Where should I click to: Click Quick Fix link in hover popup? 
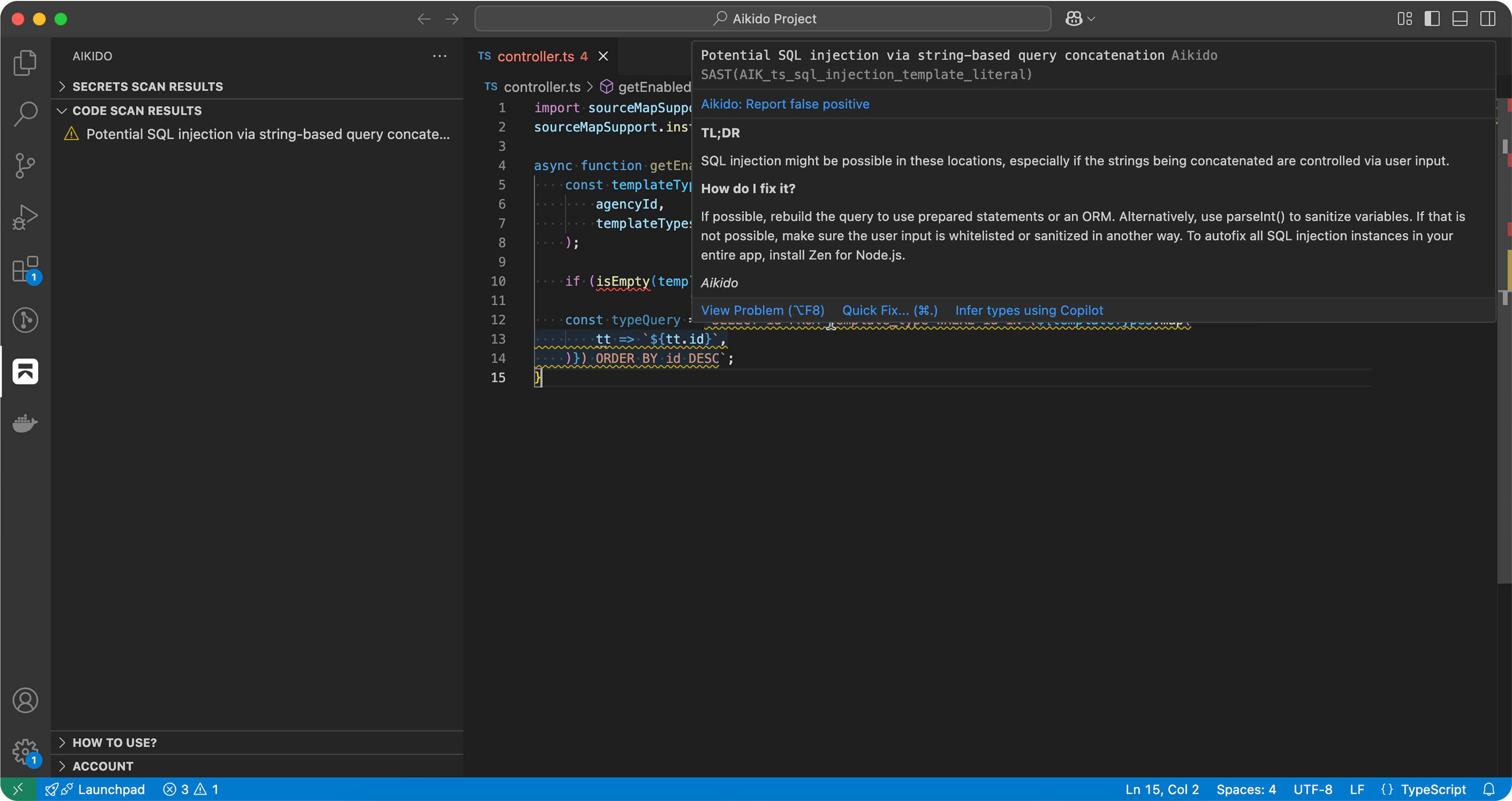click(889, 310)
